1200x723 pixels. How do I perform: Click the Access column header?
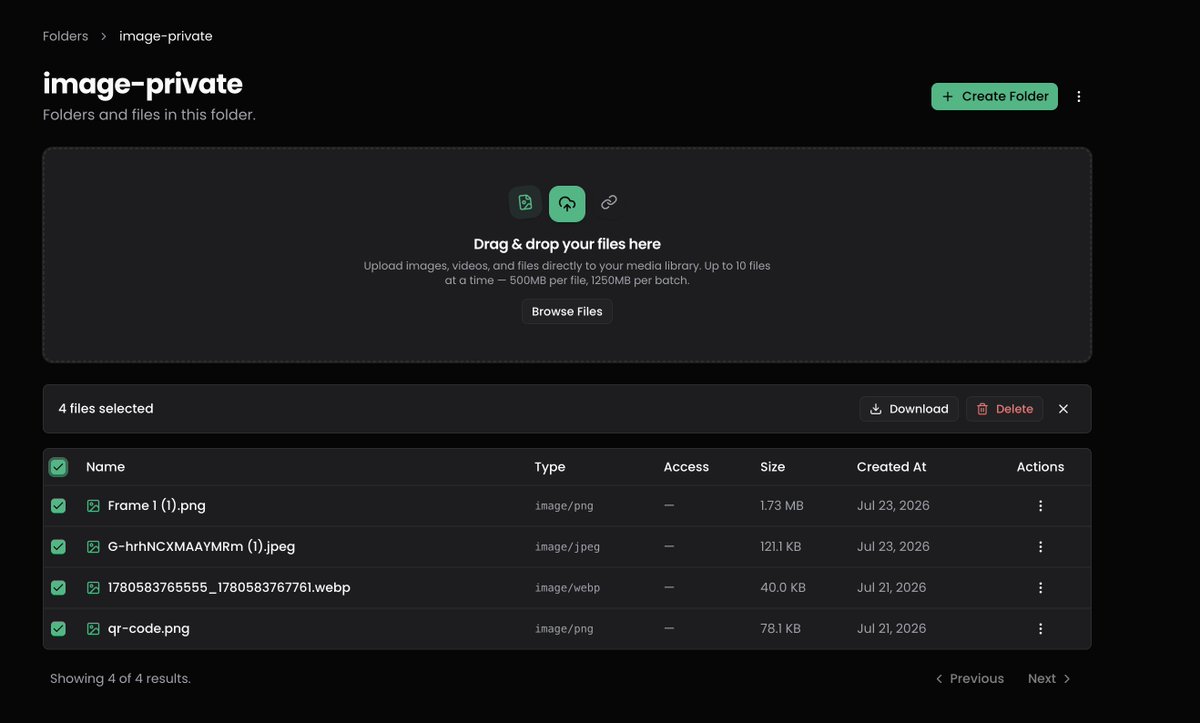[686, 467]
